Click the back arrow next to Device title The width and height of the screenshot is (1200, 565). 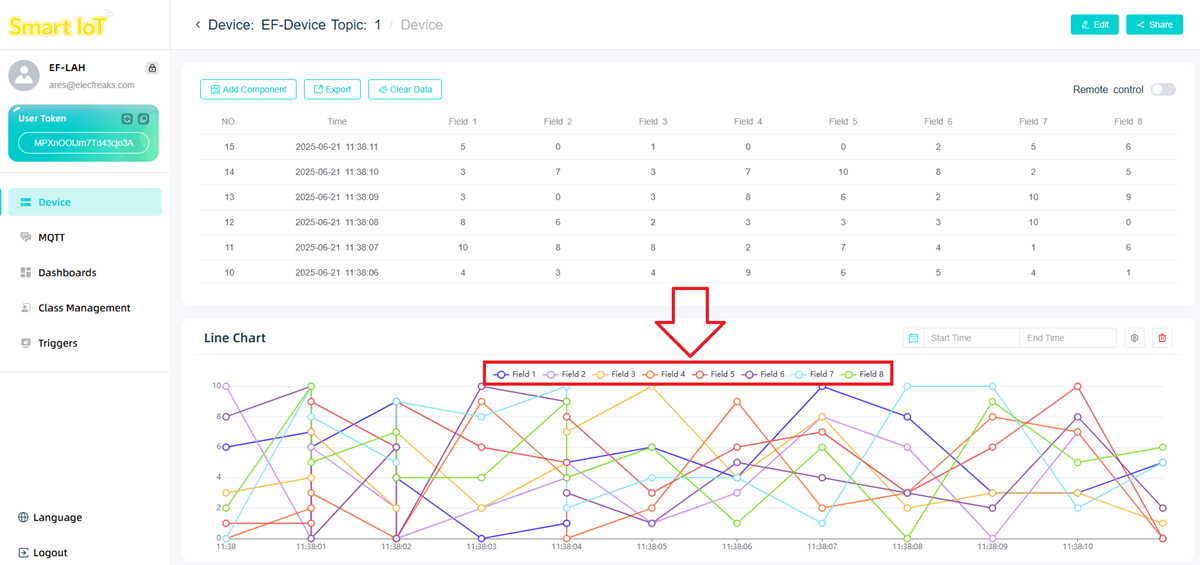click(197, 25)
